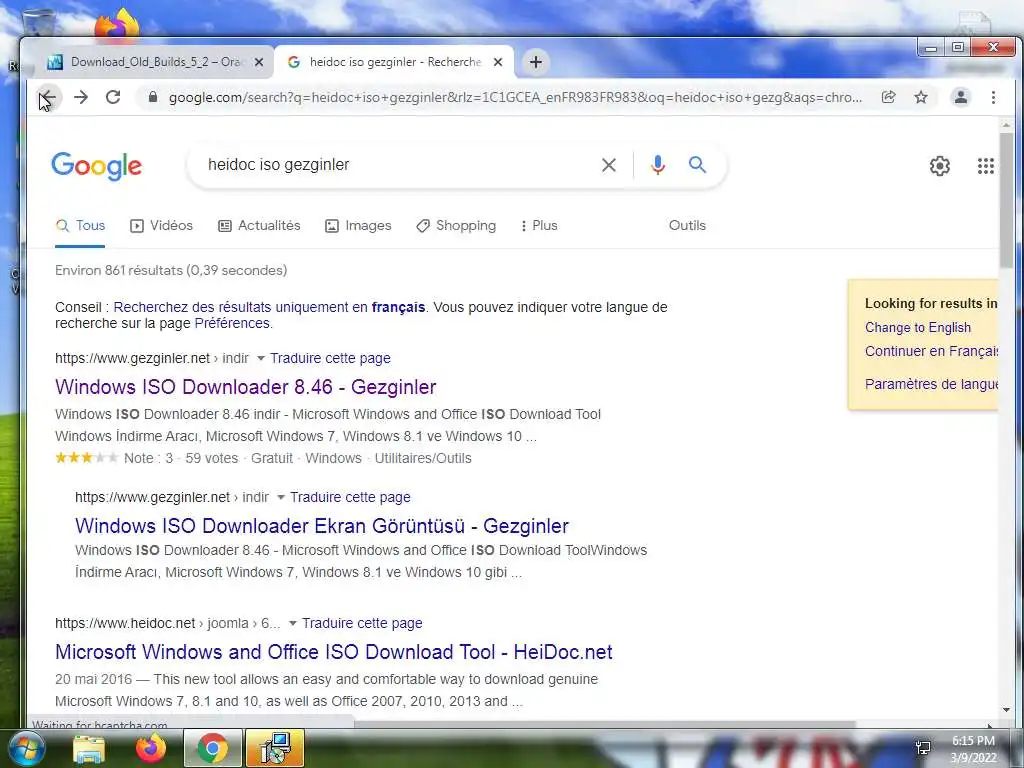View site info via the padlock icon
The width and height of the screenshot is (1024, 768).
point(153,97)
